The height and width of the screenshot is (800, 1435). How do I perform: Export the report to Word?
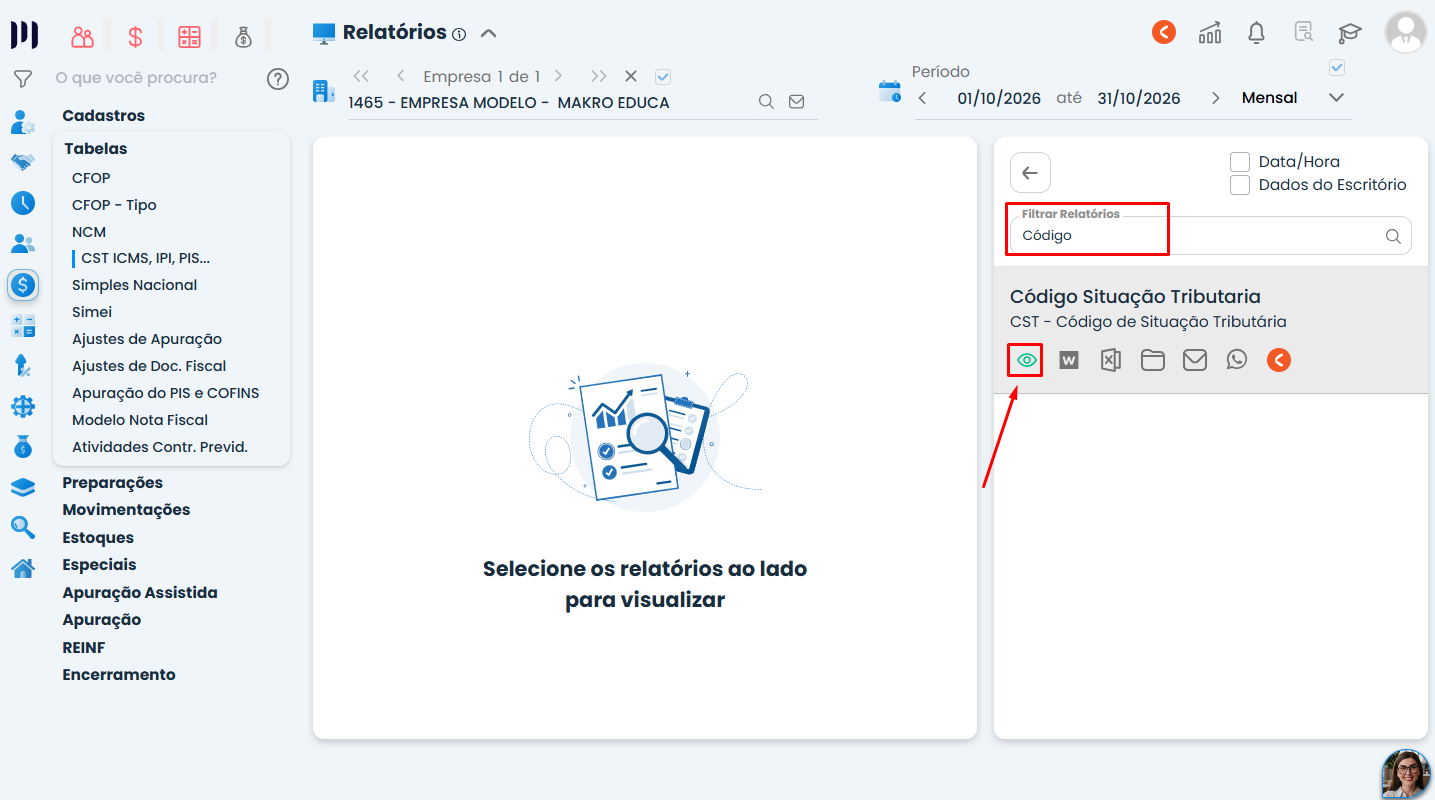[1069, 360]
